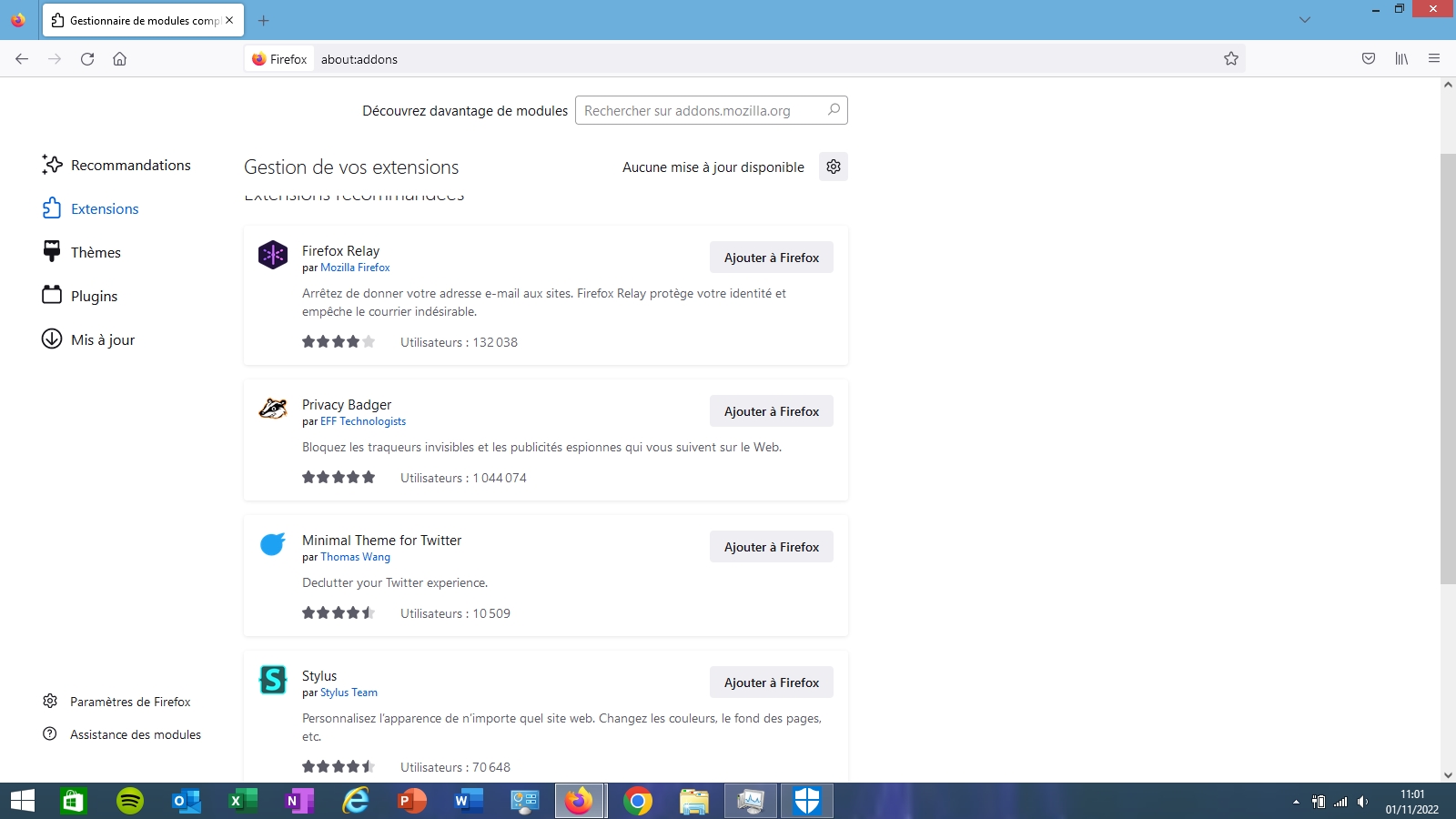
Task: Add Stylus to Firefox
Action: 772,682
